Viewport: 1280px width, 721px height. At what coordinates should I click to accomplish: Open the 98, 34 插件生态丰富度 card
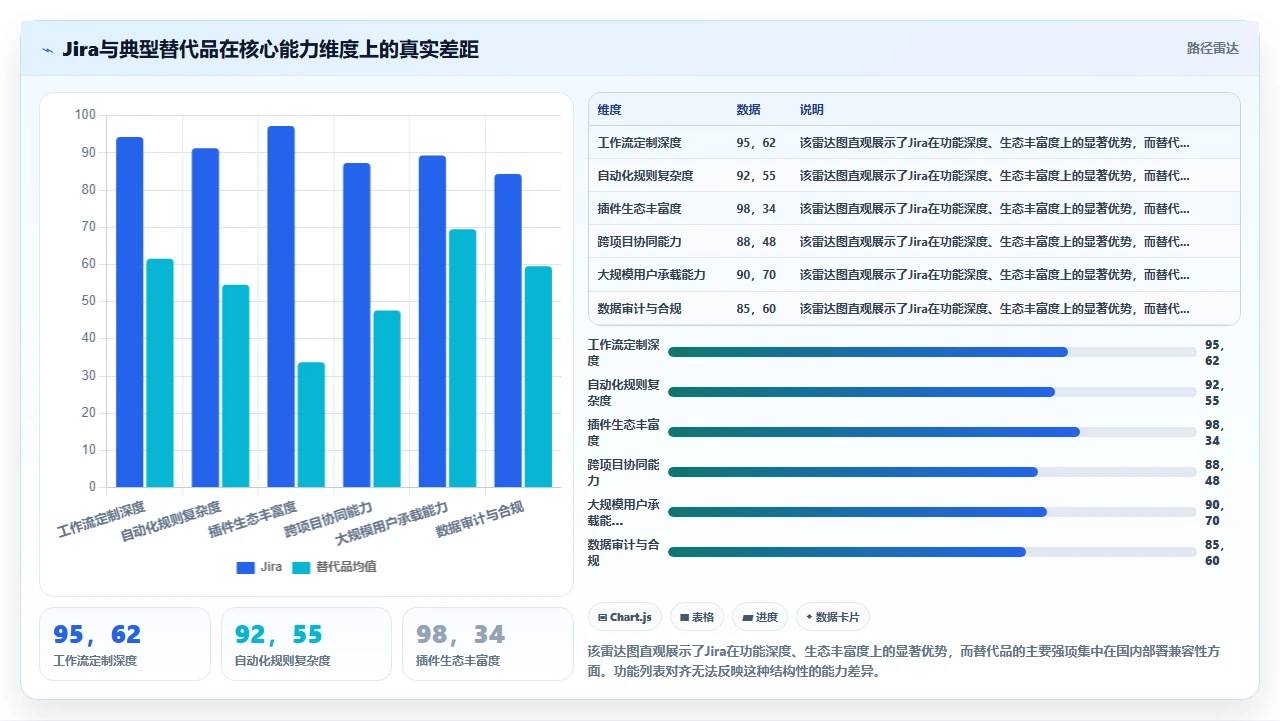pos(487,644)
